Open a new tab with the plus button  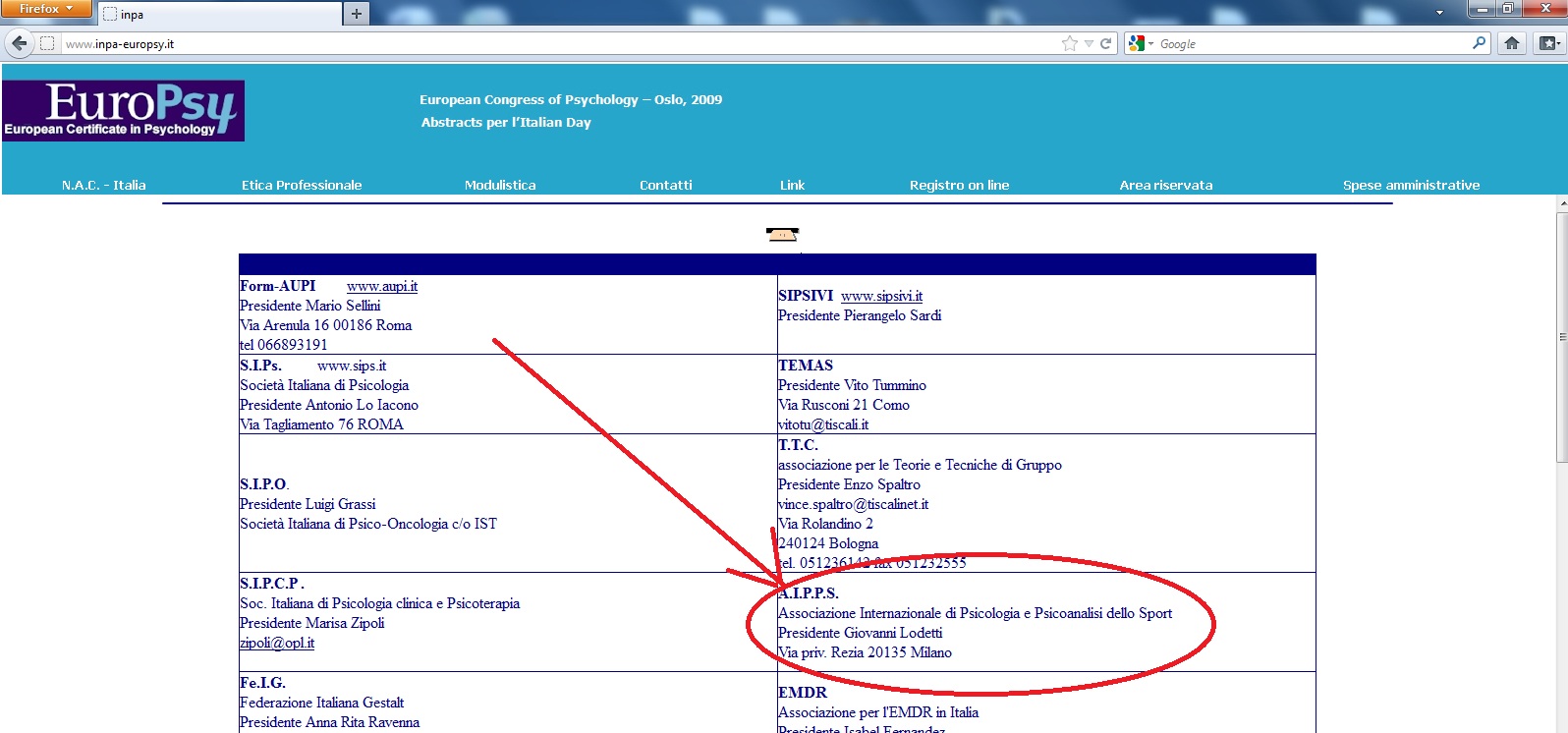coord(357,14)
